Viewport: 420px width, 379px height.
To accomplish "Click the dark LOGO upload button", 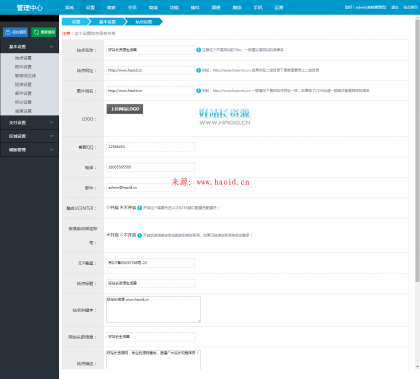I will tap(125, 109).
